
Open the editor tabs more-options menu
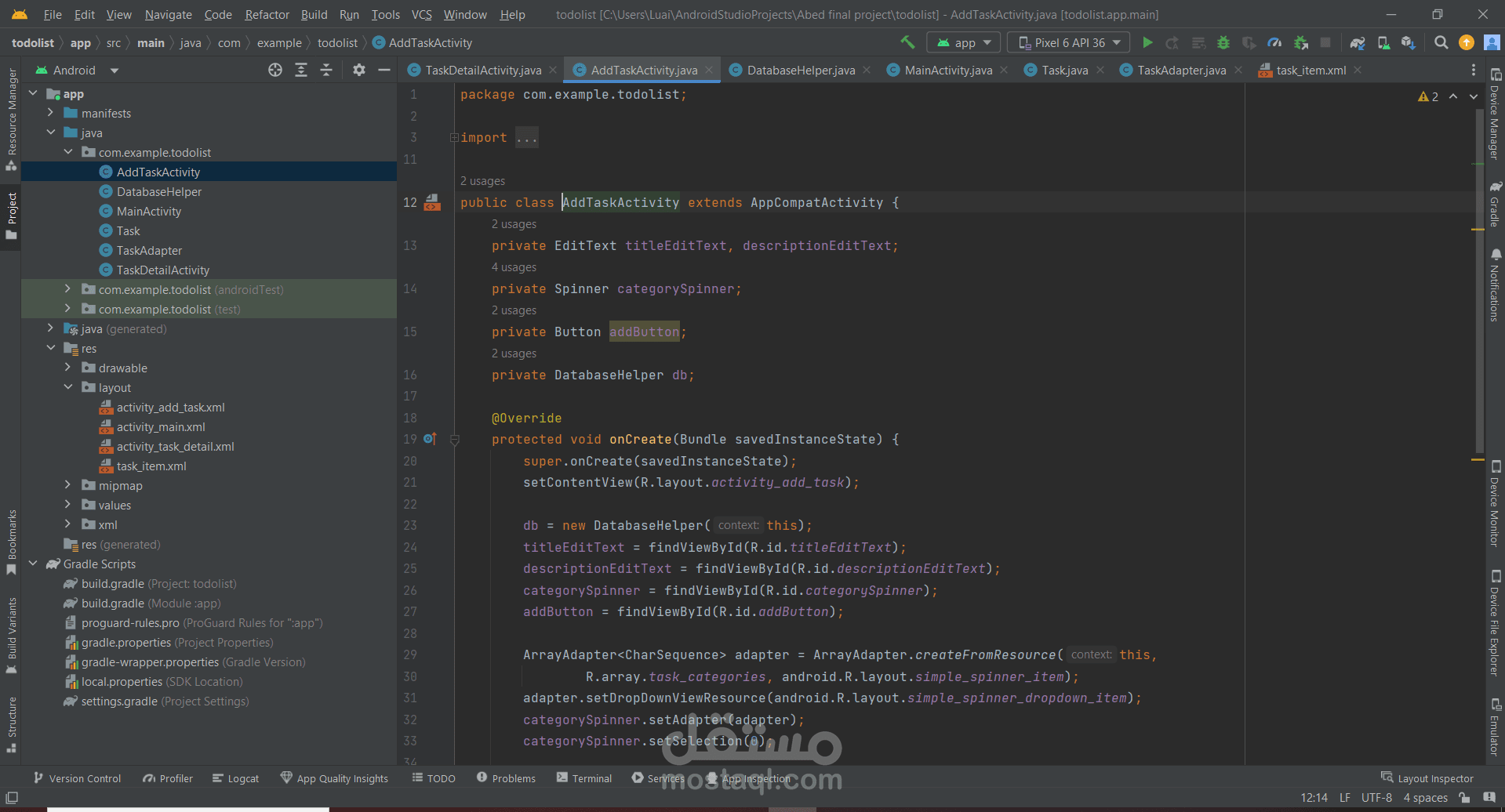click(1474, 70)
